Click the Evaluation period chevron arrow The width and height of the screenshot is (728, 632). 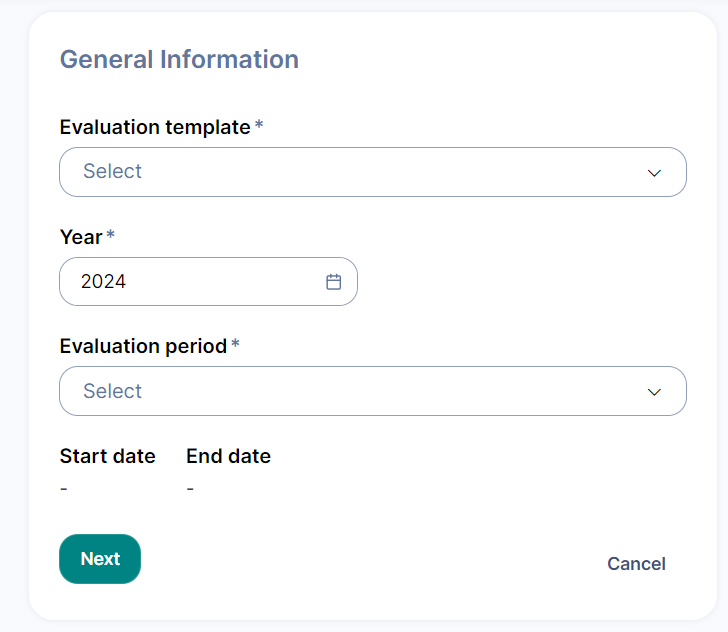654,392
